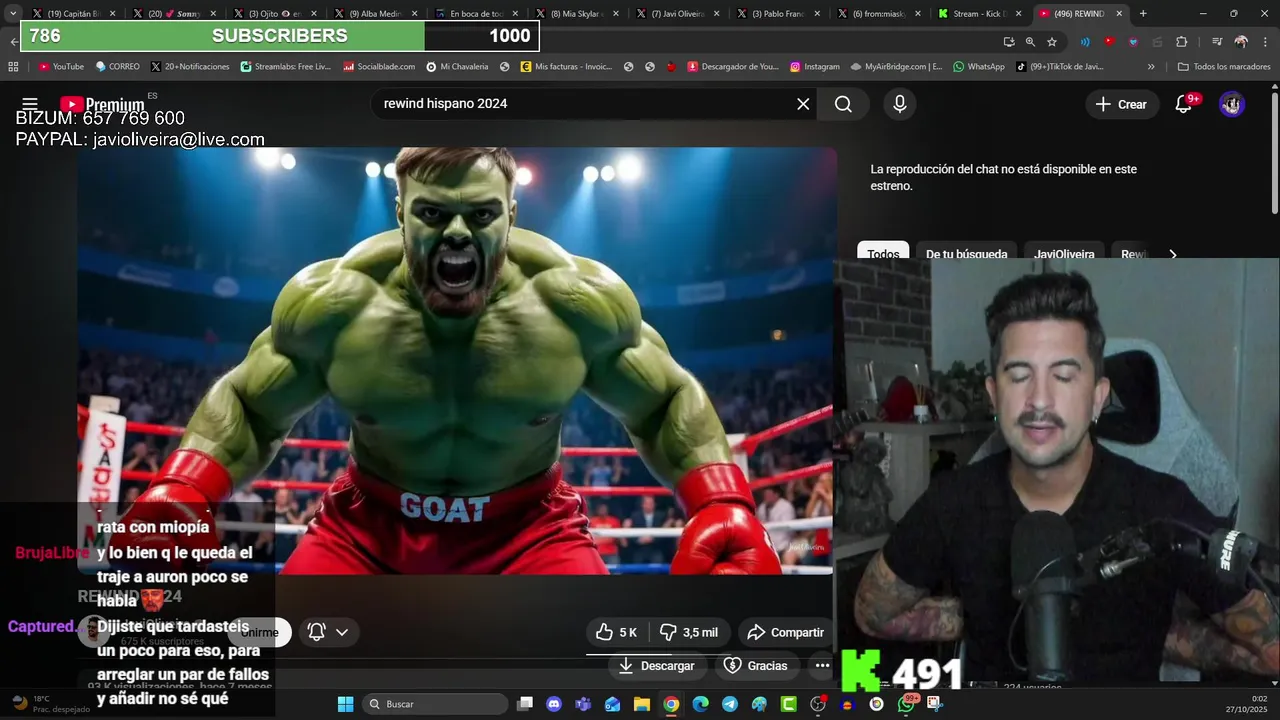Viewport: 1280px width, 720px height.
Task: Open Chrome bookmarks apps grid icon
Action: 13,67
